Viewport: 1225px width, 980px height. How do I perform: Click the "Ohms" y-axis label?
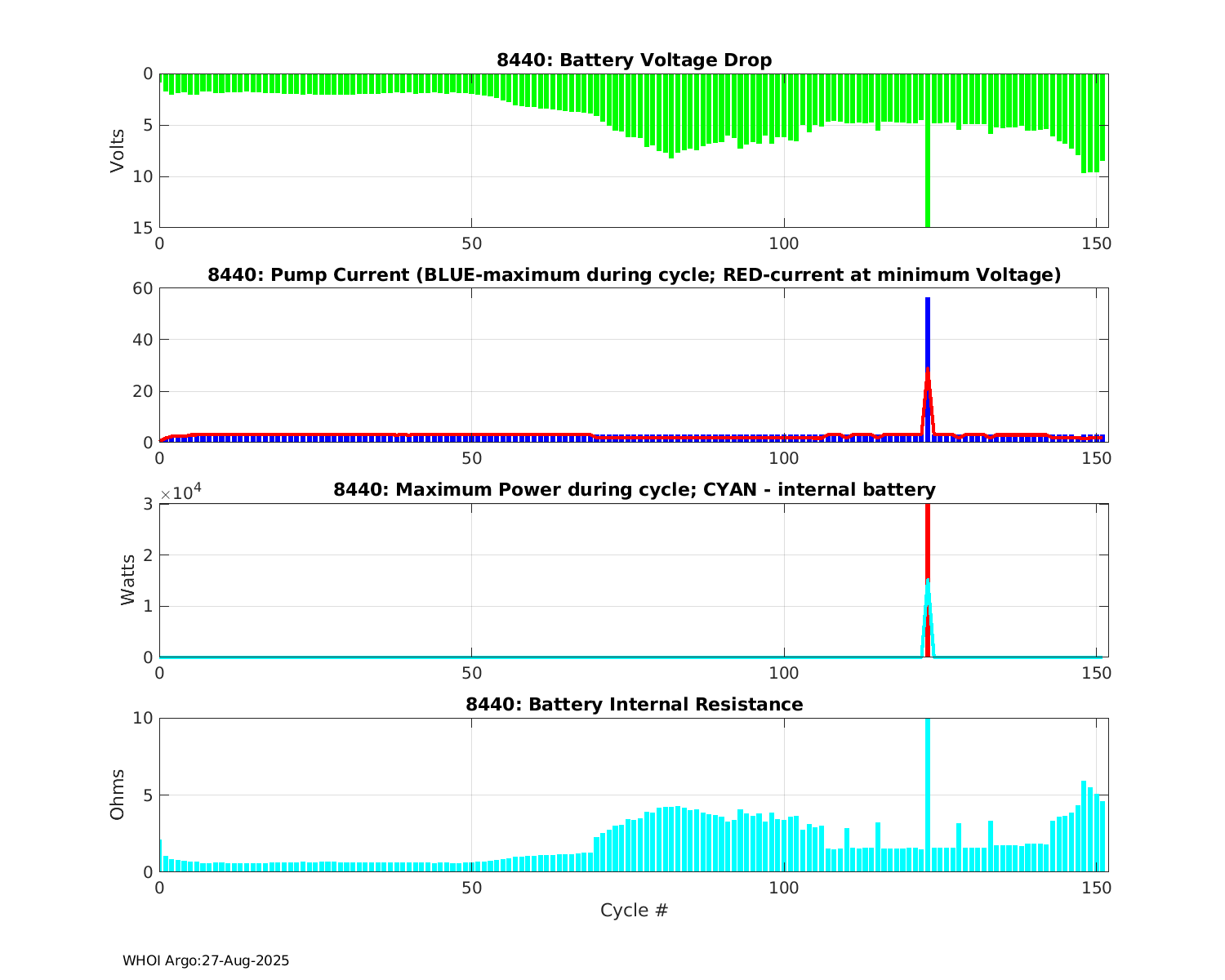pyautogui.click(x=118, y=795)
